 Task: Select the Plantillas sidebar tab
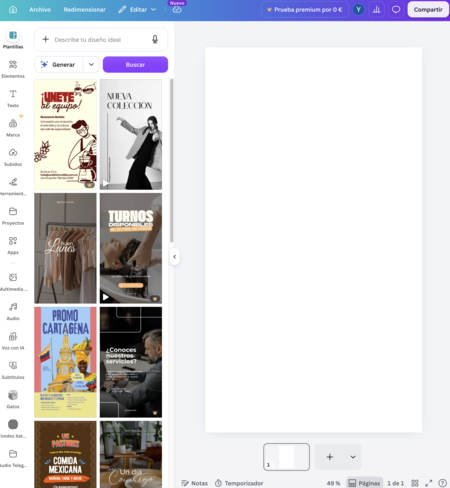point(13,39)
